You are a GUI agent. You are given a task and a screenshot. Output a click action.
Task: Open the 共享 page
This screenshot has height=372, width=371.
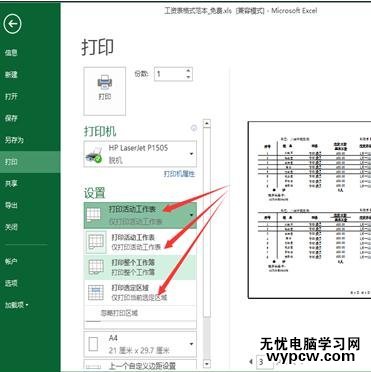click(11, 183)
